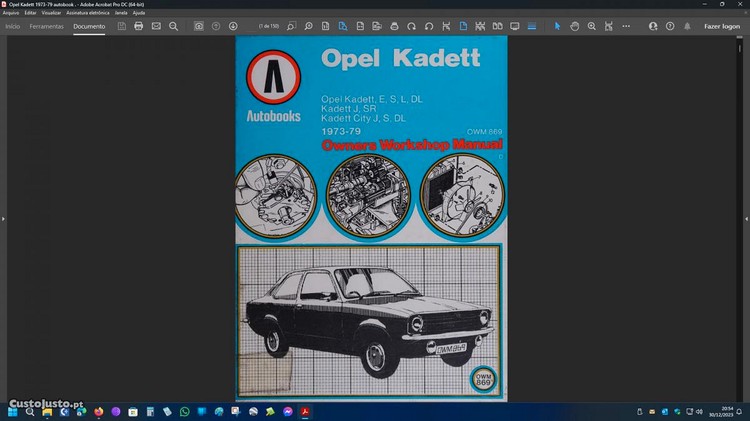Print the document using the printer icon
The image size is (750, 421).
[x=139, y=26]
